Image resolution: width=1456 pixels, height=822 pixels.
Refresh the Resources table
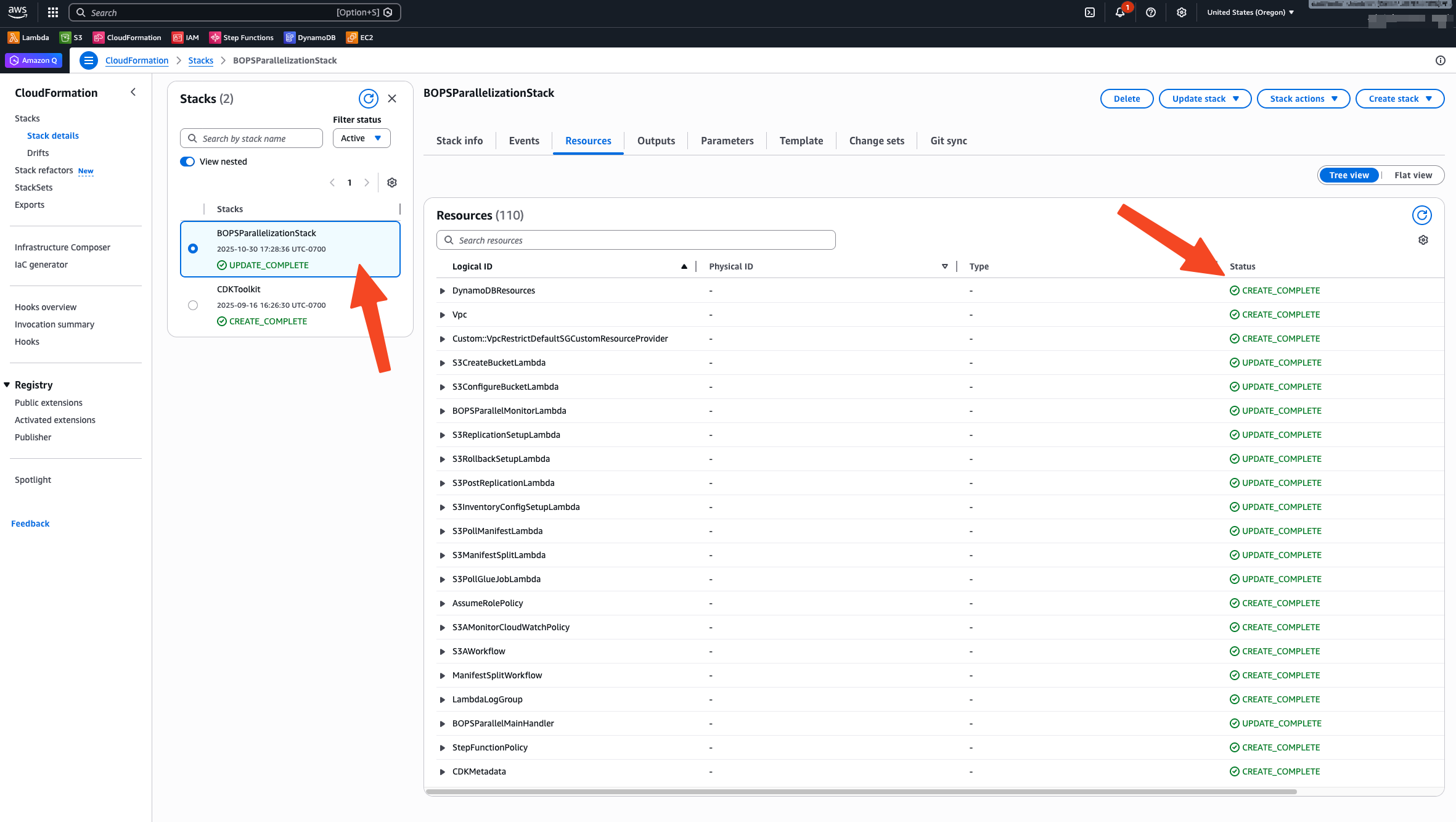point(1422,215)
